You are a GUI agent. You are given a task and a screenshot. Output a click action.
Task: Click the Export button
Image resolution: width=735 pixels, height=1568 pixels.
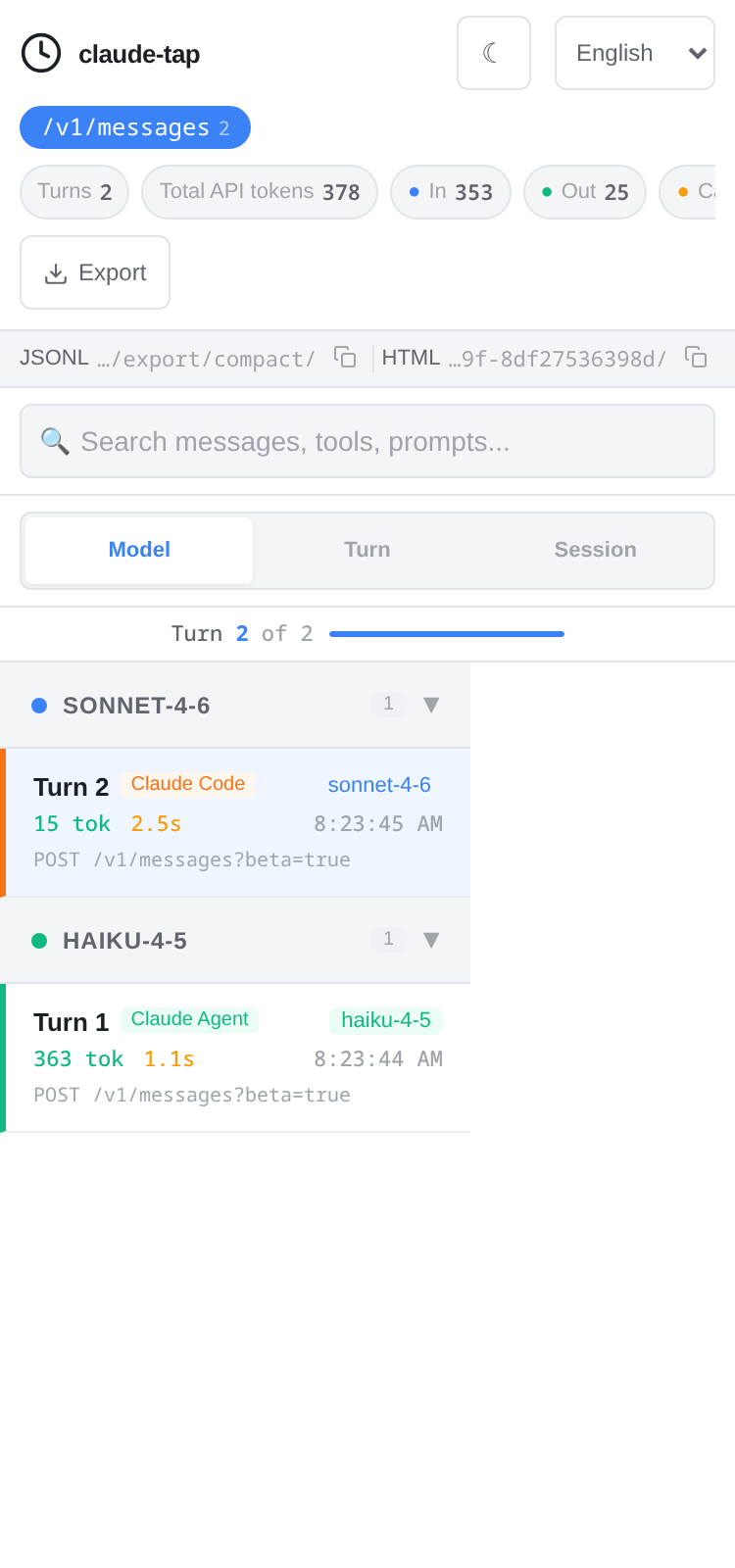[95, 272]
